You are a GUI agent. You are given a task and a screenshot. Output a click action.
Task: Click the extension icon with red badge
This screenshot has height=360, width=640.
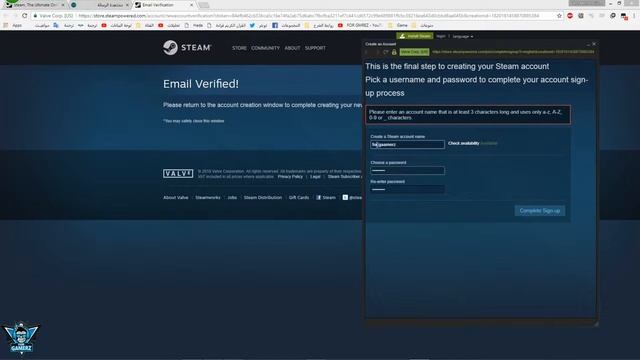[624, 16]
